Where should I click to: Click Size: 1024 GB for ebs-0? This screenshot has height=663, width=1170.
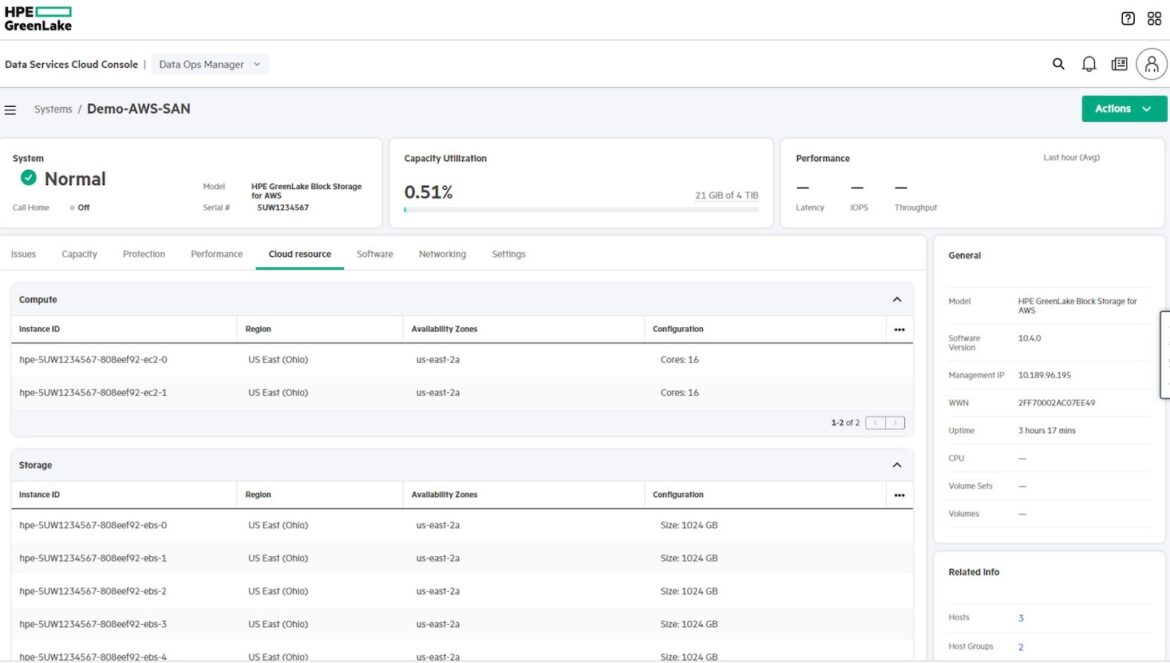689,525
